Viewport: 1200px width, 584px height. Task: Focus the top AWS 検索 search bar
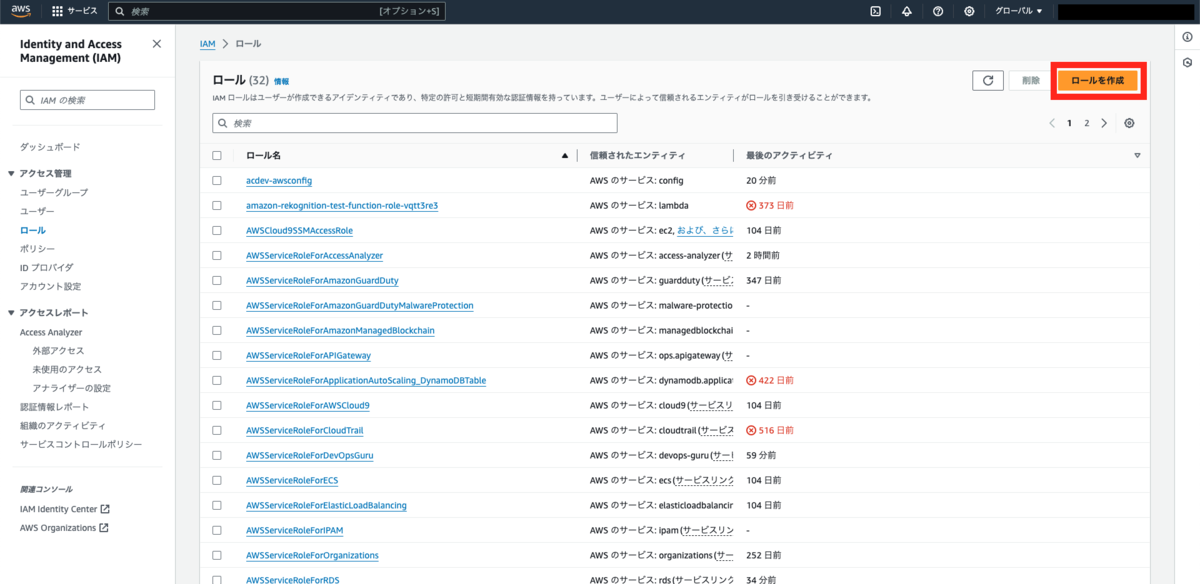point(276,11)
